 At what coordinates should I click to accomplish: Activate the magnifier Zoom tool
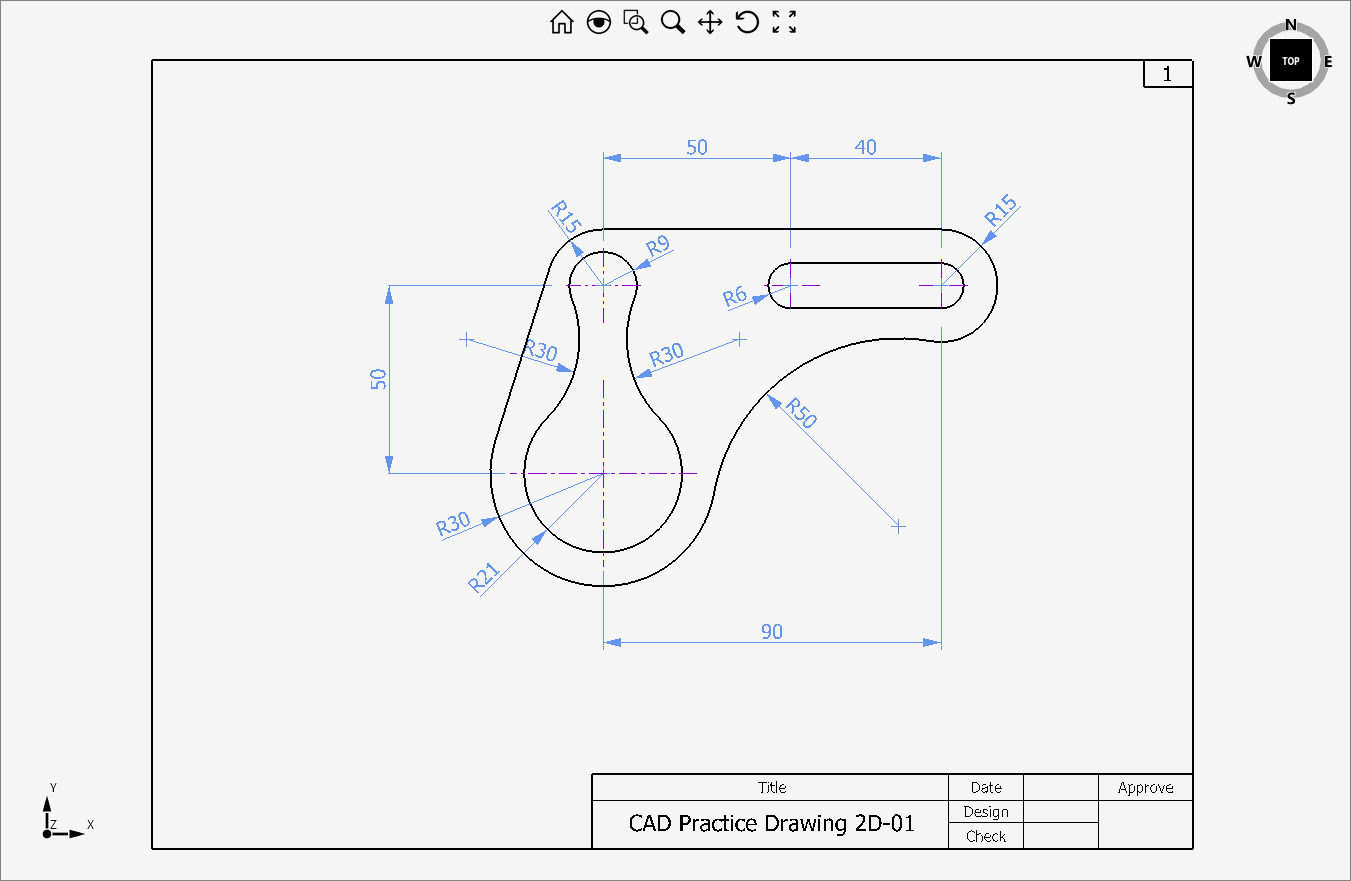(673, 22)
